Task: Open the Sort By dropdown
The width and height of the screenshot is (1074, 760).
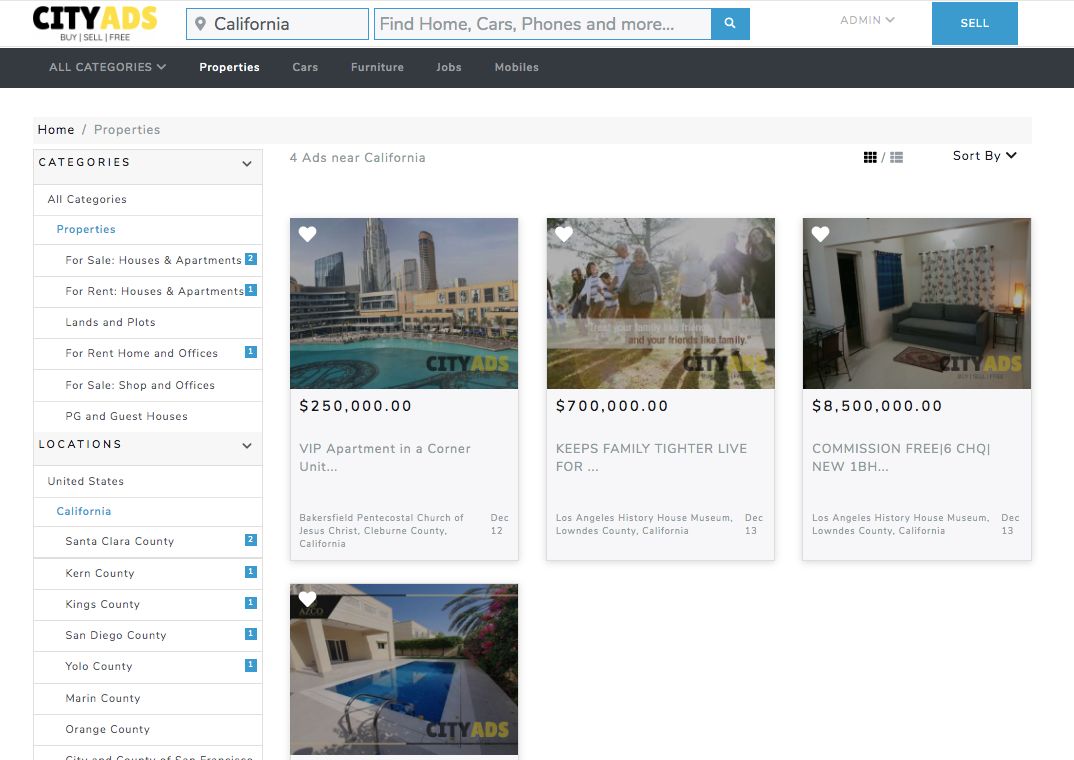Action: (x=984, y=156)
